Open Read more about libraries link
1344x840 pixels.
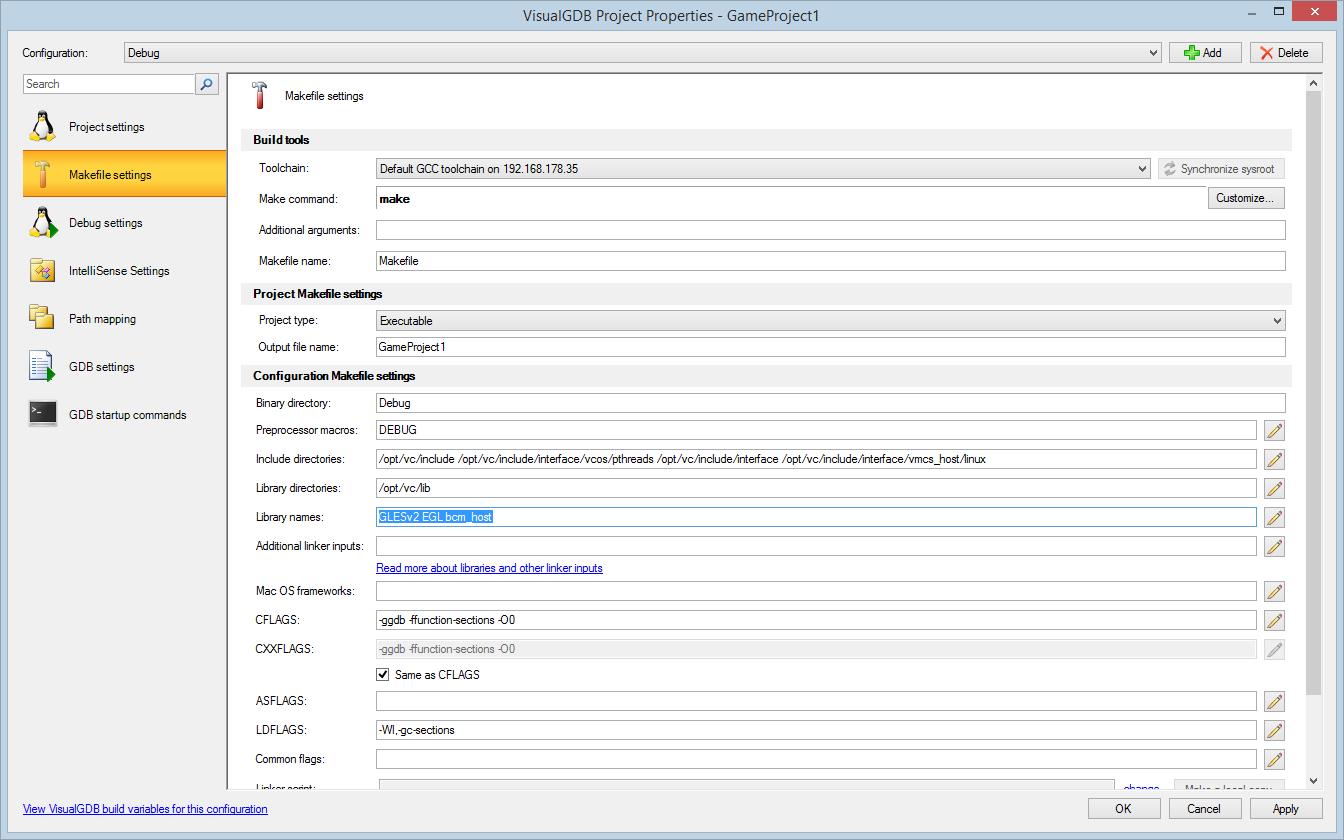tap(489, 568)
